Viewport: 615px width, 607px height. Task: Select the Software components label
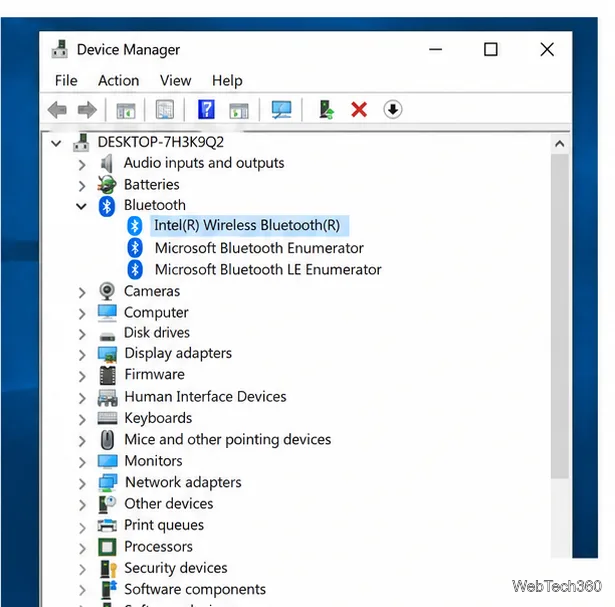pos(195,589)
